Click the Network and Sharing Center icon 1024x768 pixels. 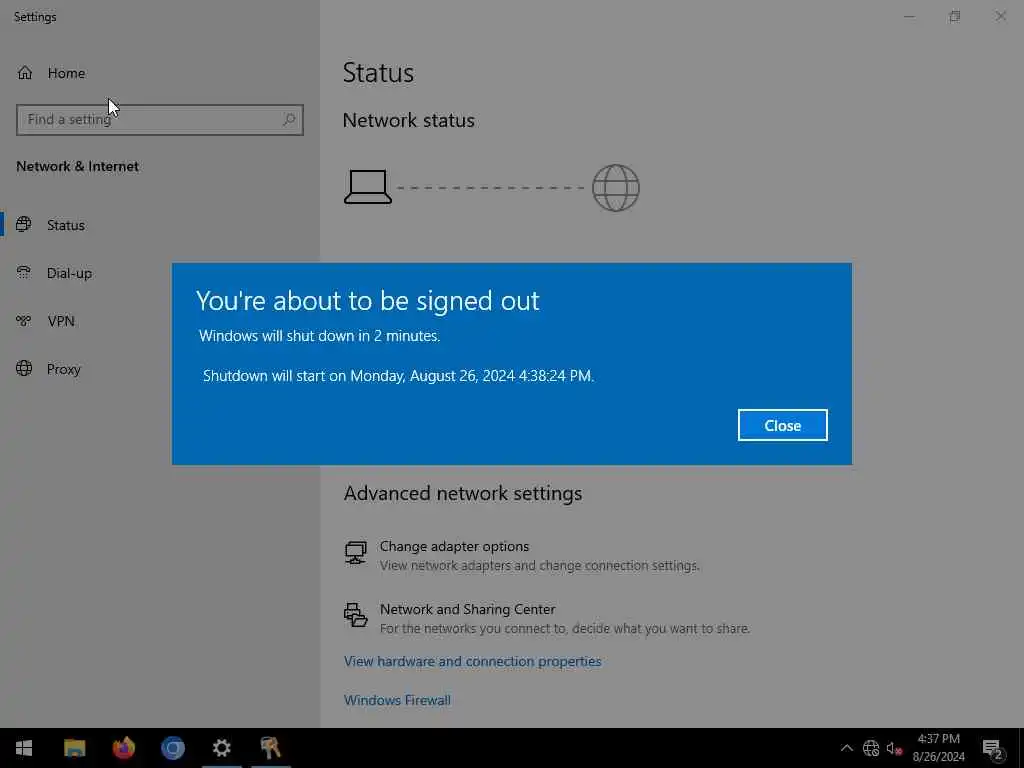(356, 615)
